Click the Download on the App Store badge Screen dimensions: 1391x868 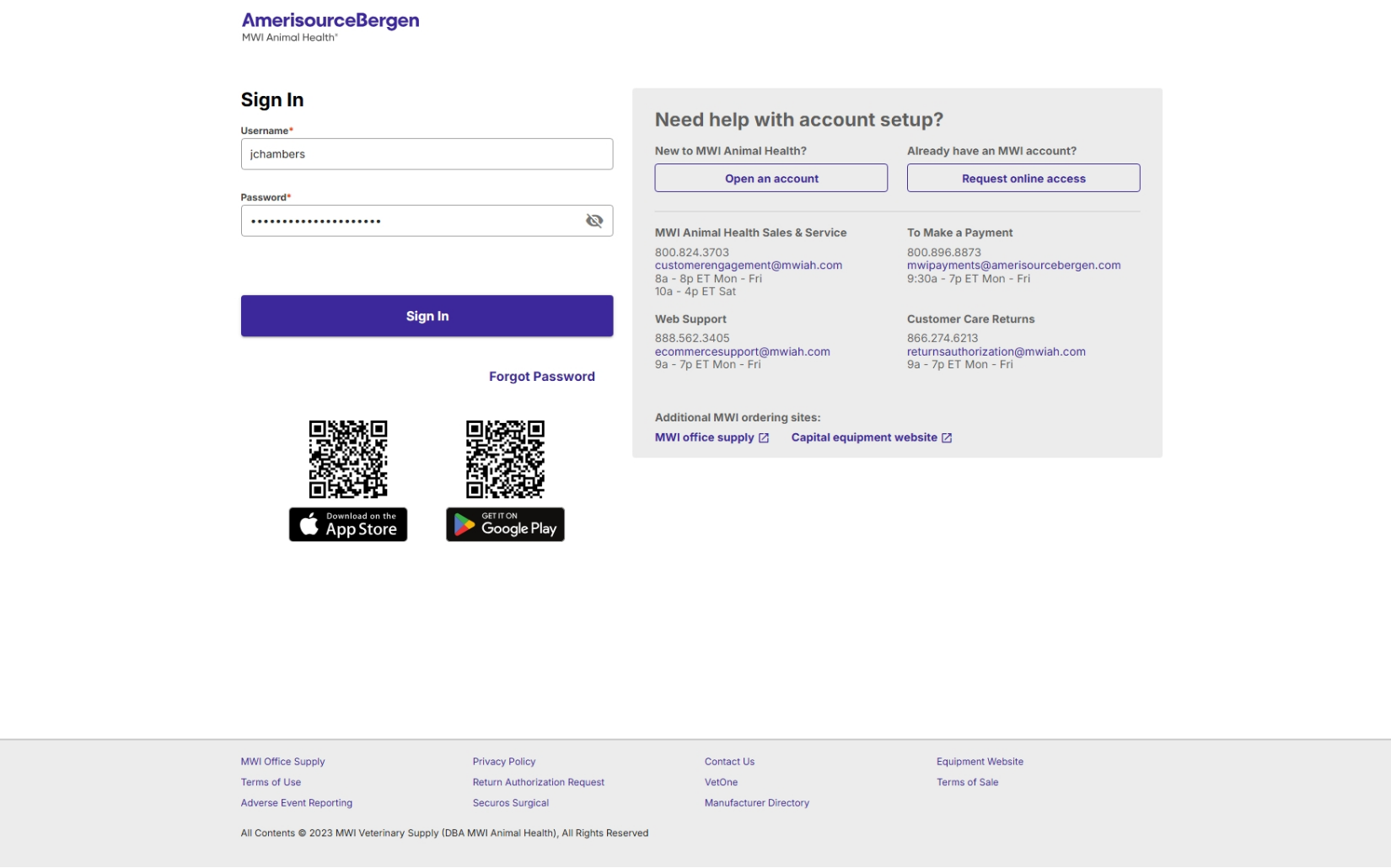pos(348,524)
